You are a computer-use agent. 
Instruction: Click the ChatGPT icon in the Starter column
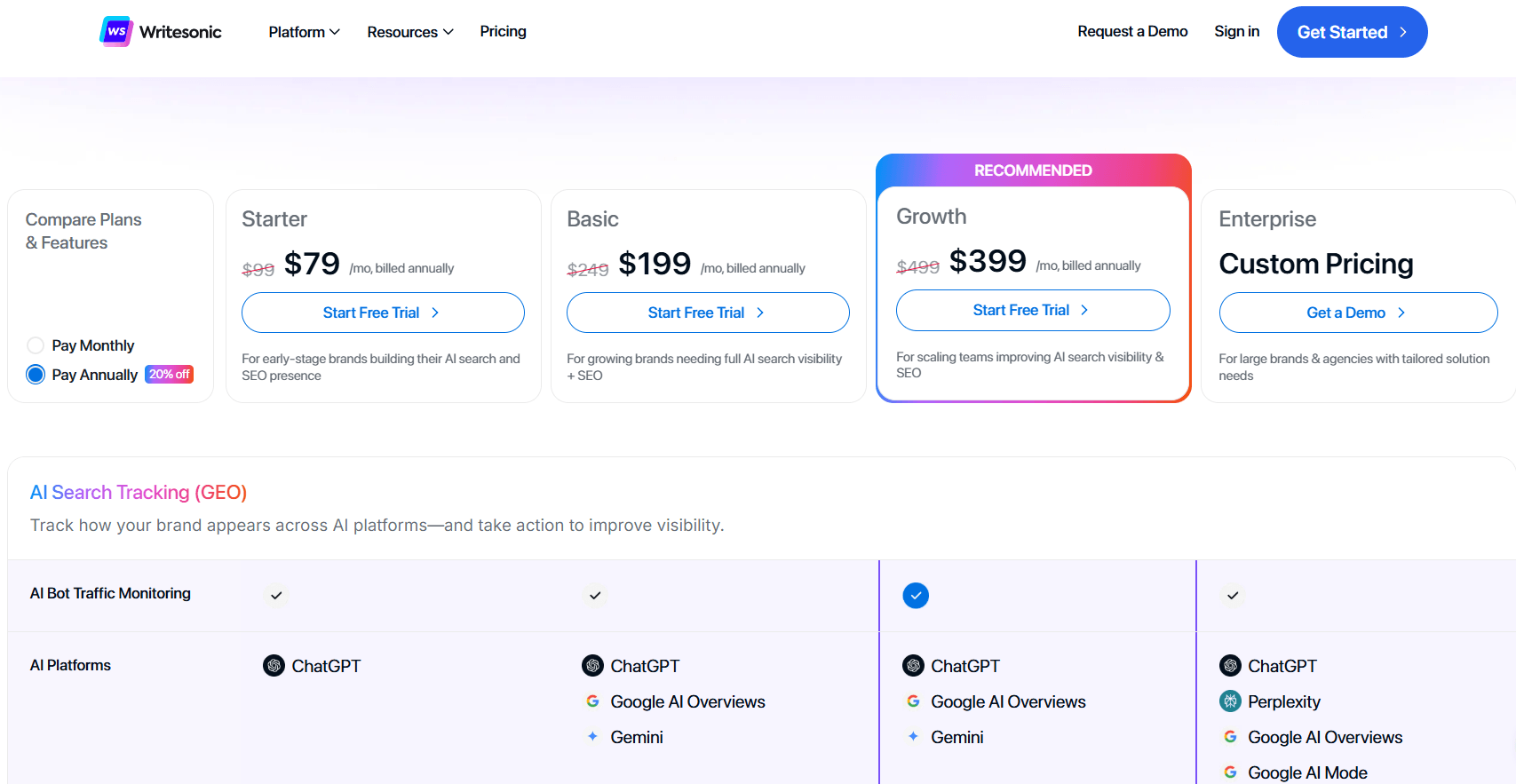tap(274, 666)
